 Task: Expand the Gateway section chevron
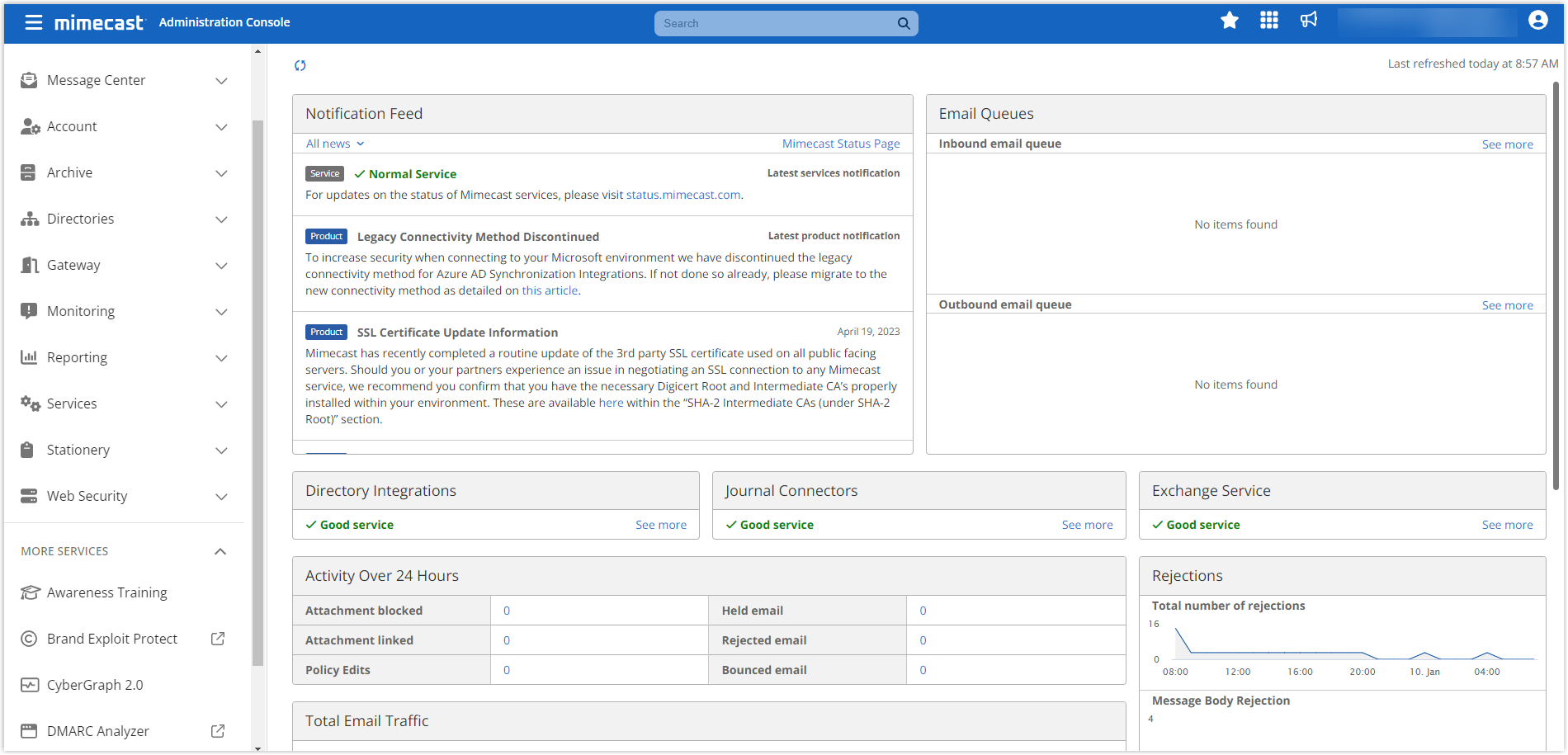coord(221,266)
